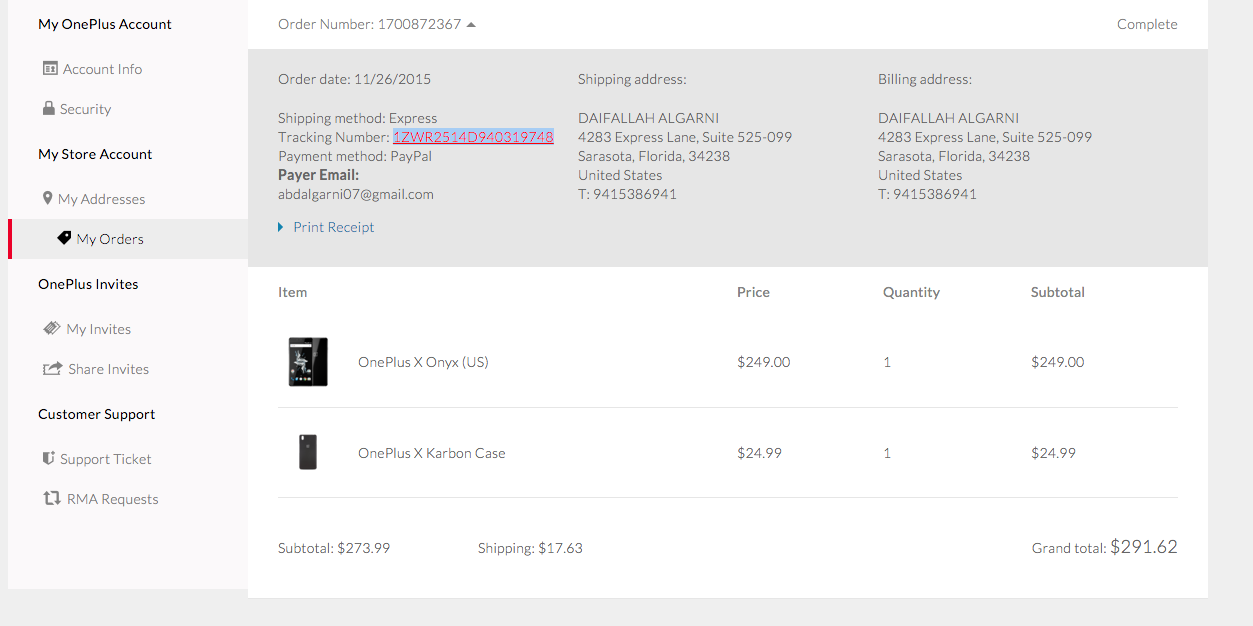Viewport: 1253px width, 626px height.
Task: Click the RMA Requests retweet icon
Action: (x=52, y=498)
